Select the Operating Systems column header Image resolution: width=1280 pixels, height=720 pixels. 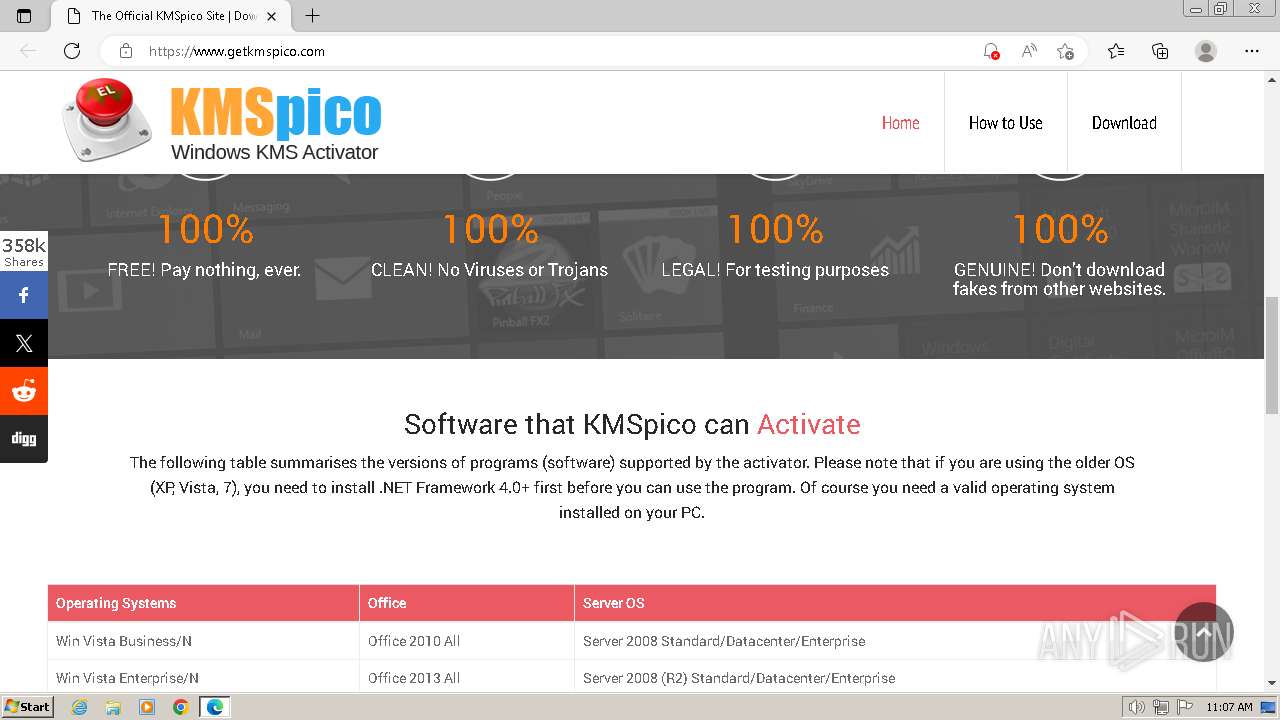(x=203, y=603)
